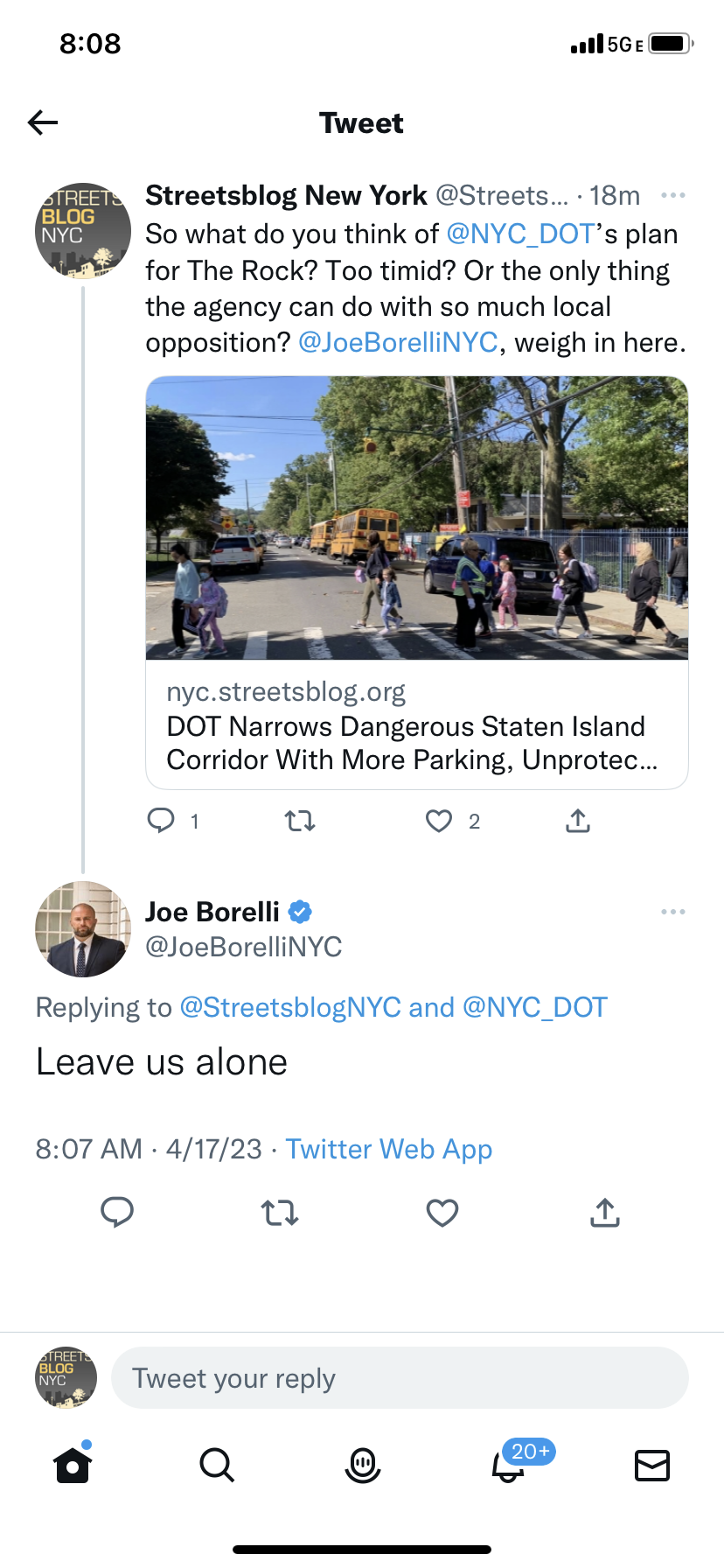724x1568 pixels.
Task: Go to the Home tab
Action: point(73,1465)
